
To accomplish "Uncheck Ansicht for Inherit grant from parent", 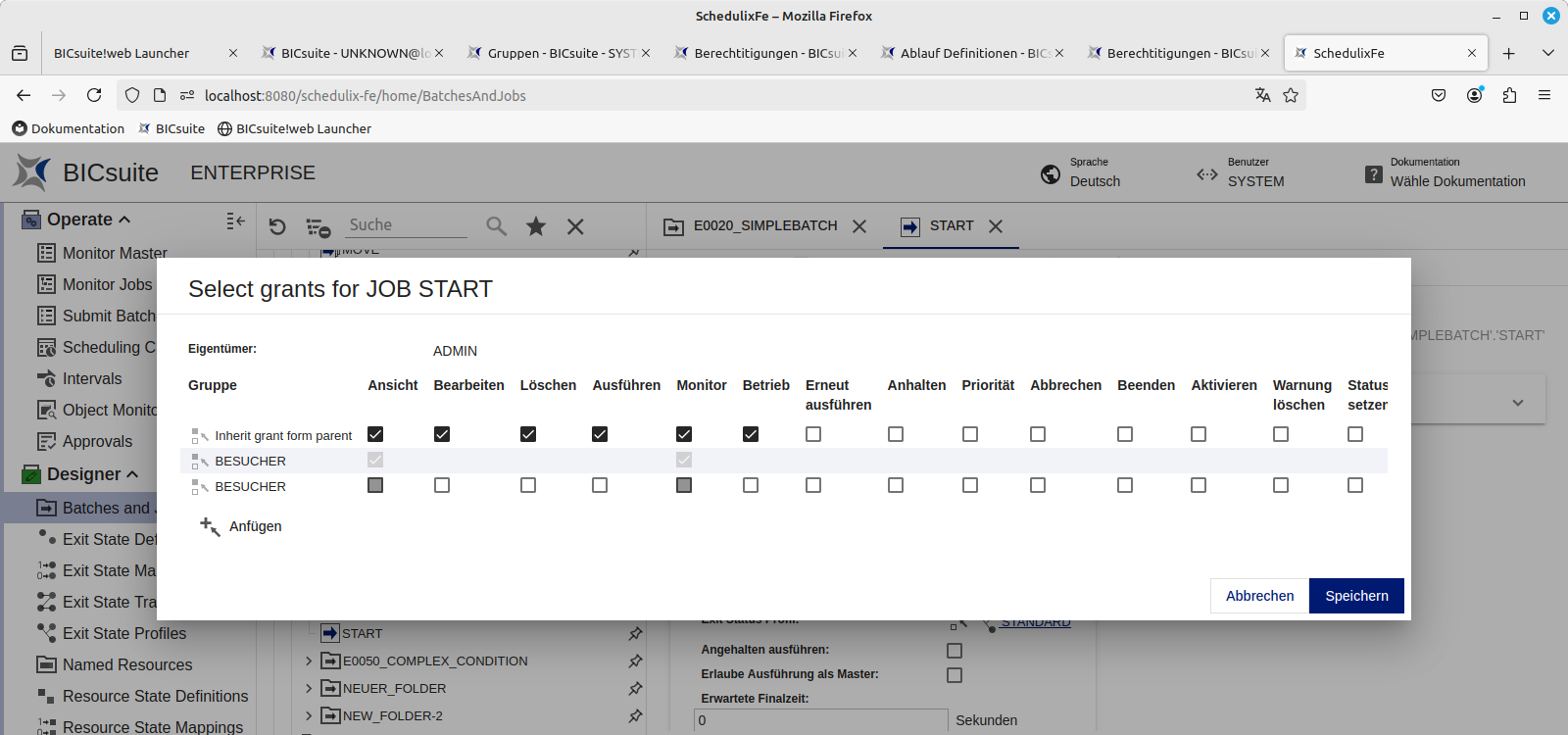I will tap(375, 434).
